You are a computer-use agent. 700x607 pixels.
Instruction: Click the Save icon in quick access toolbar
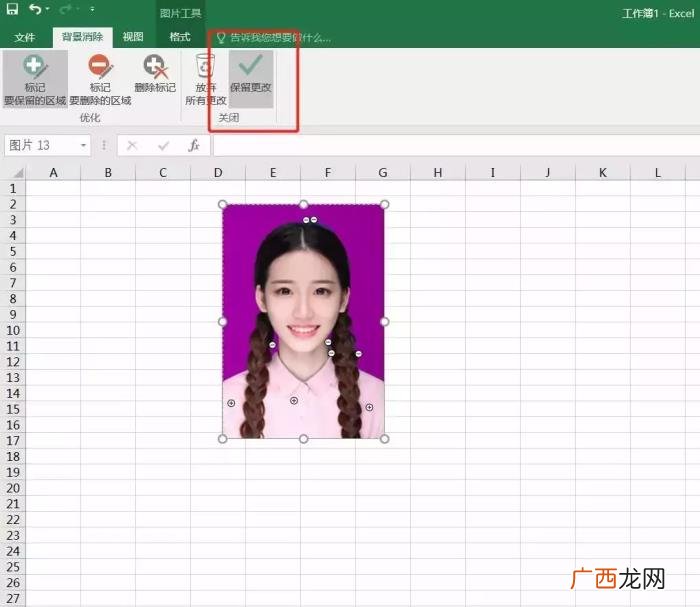click(12, 8)
